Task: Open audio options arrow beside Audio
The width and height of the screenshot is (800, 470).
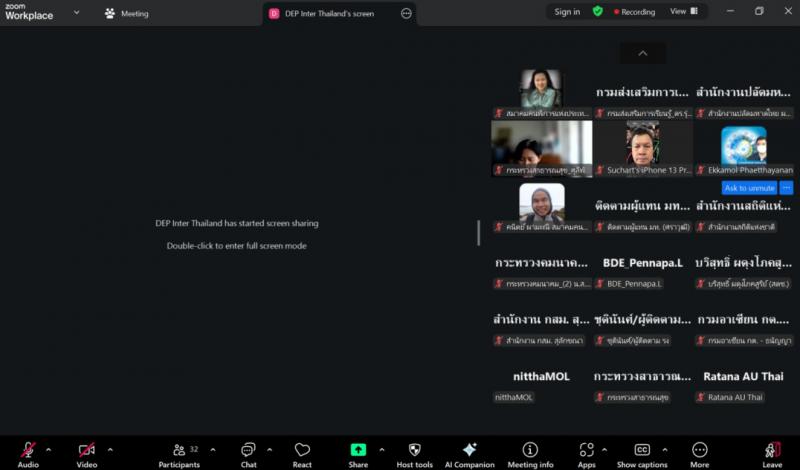Action: (x=48, y=450)
